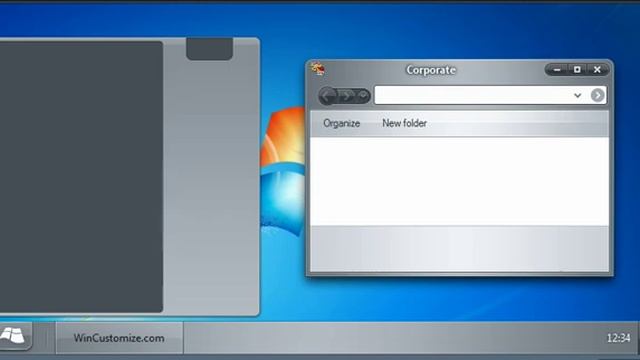The height and width of the screenshot is (360, 640).
Task: Close the Corporate window
Action: tap(597, 70)
